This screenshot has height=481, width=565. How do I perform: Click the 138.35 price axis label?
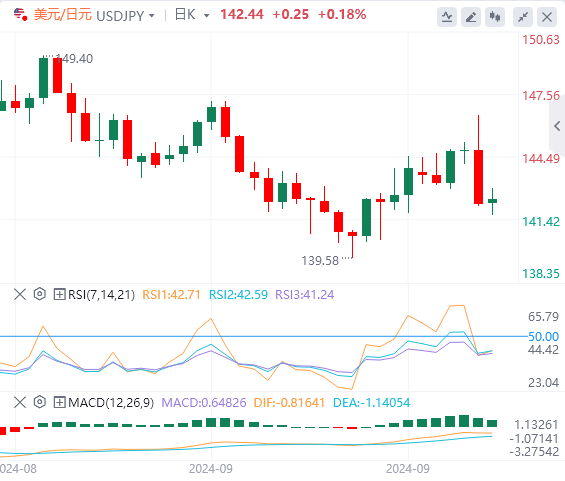point(541,274)
